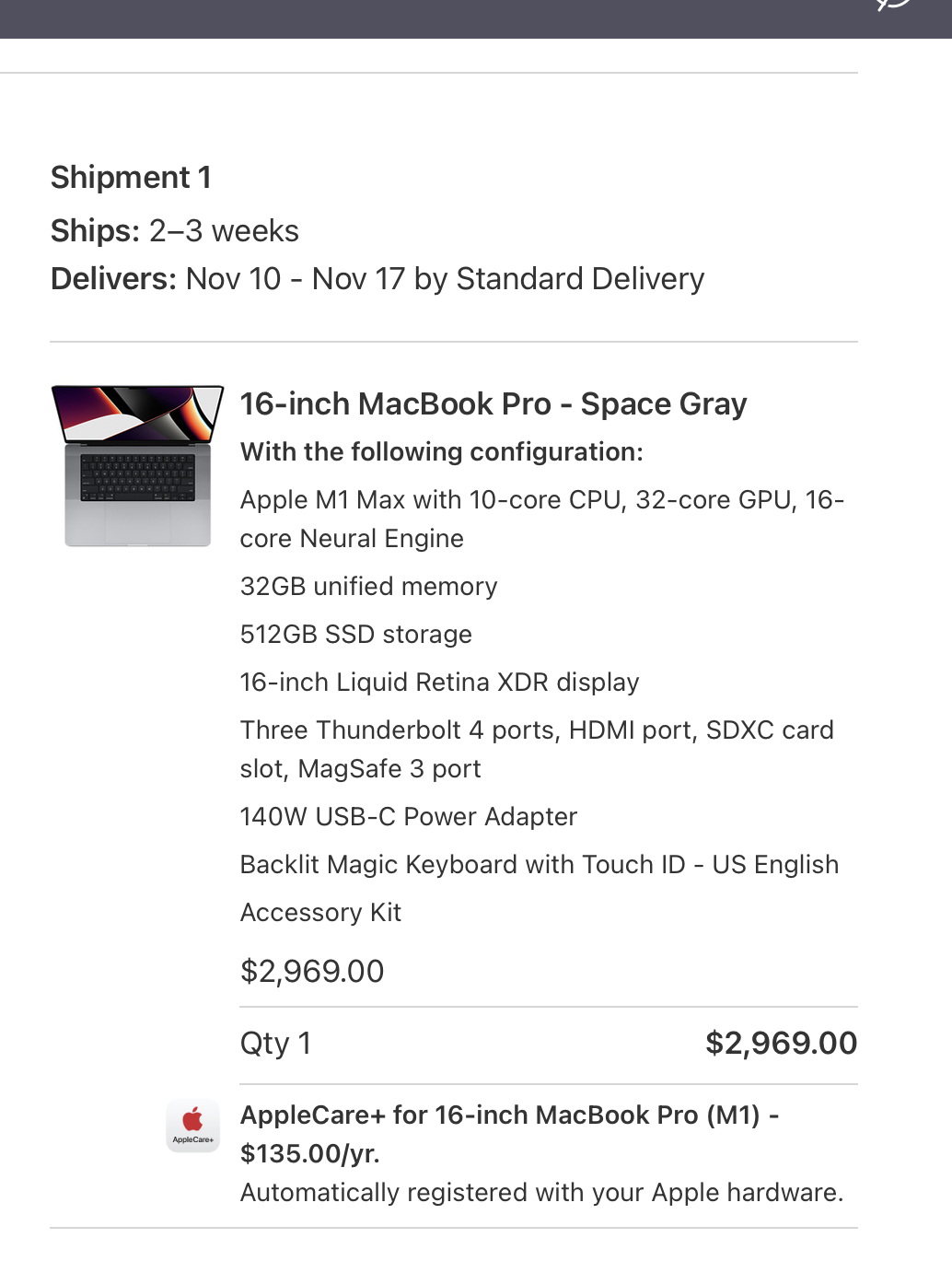The image size is (952, 1261).
Task: Click the Shipment 1 heading
Action: (x=131, y=178)
